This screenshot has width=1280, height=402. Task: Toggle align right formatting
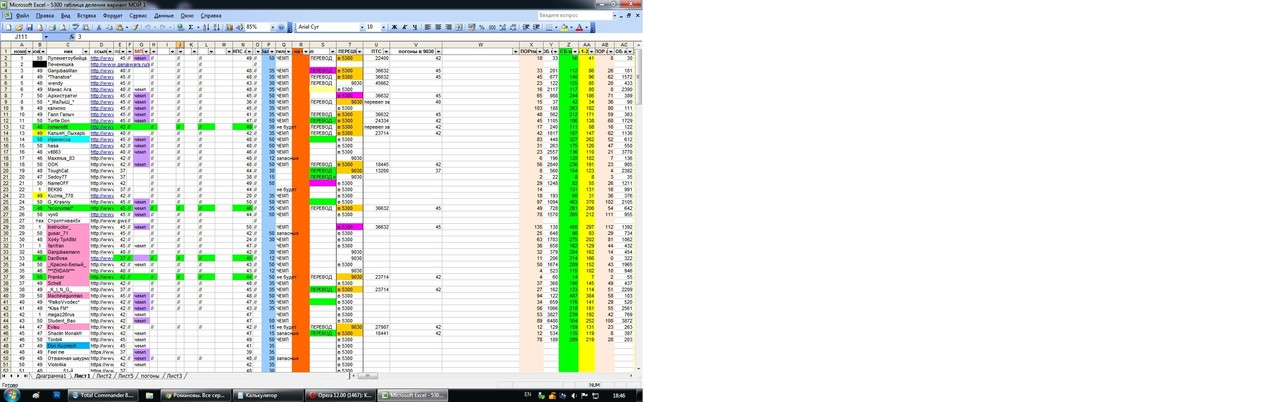[449, 27]
